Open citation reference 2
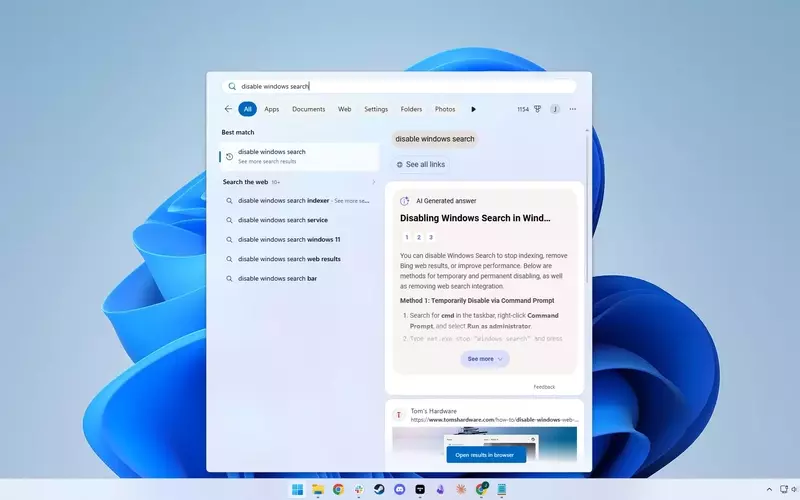This screenshot has height=500, width=800. click(x=419, y=237)
